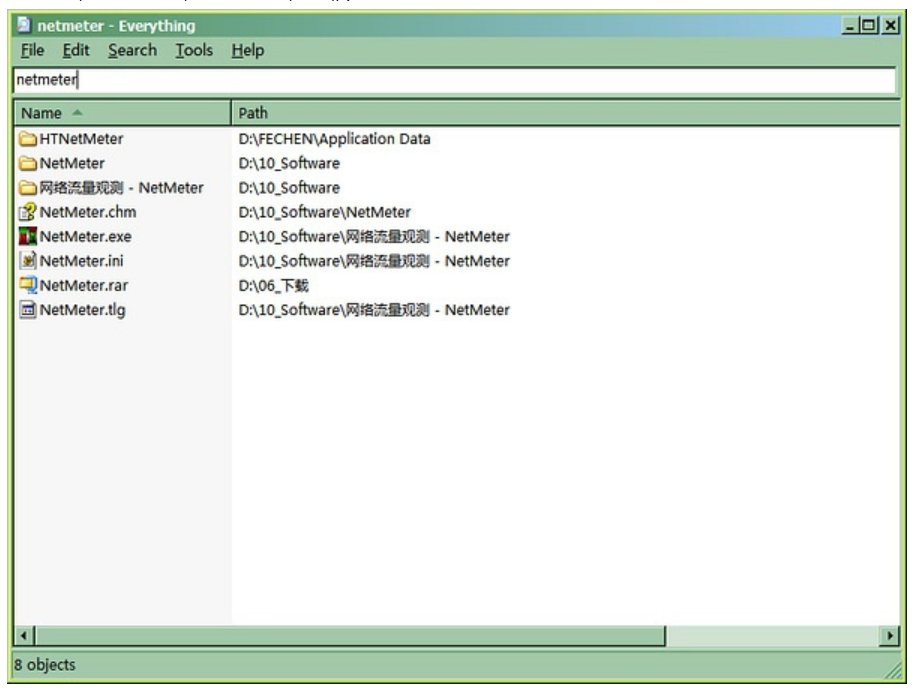Select the NetMeter.chm file name
The image size is (920, 698).
[x=87, y=212]
